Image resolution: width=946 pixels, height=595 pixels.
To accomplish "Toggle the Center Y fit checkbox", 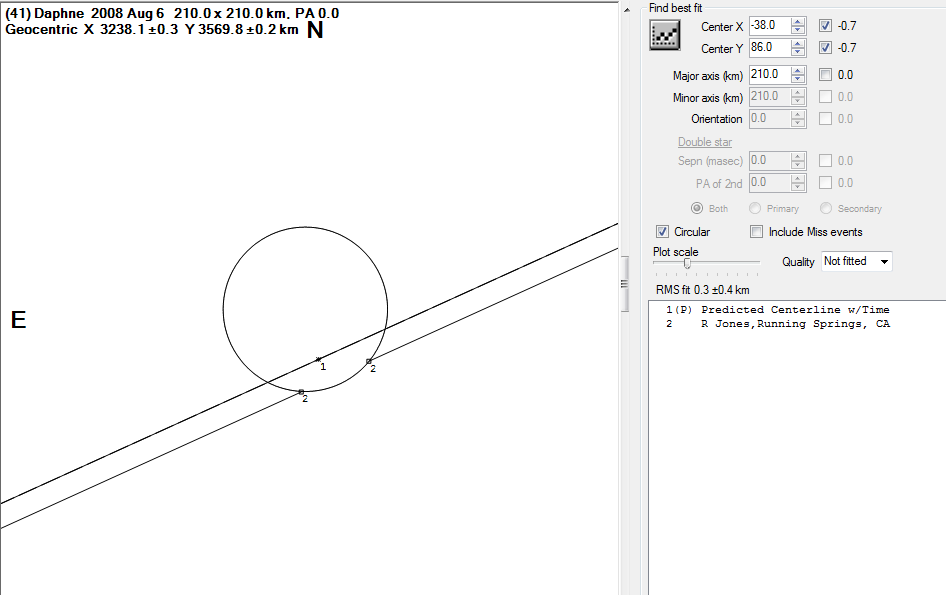I will click(x=825, y=48).
